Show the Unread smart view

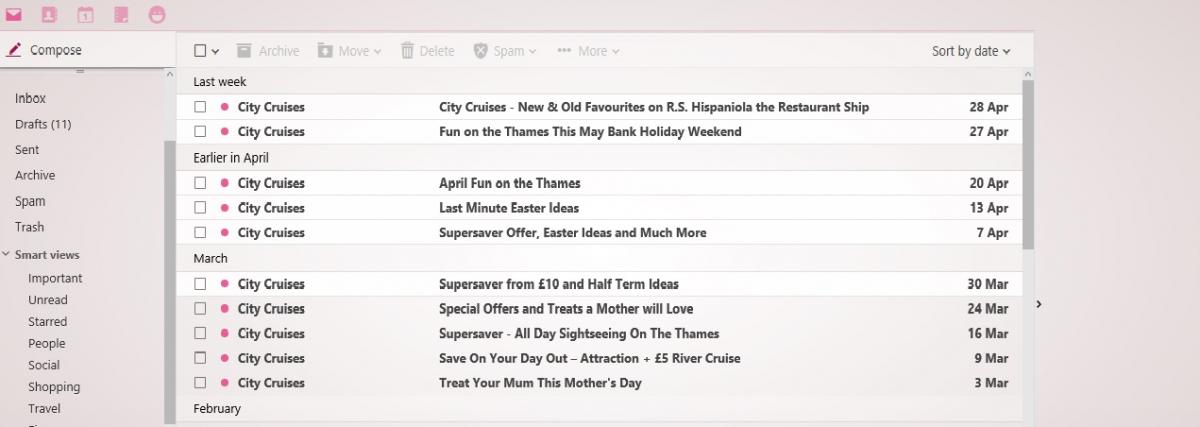click(x=48, y=300)
